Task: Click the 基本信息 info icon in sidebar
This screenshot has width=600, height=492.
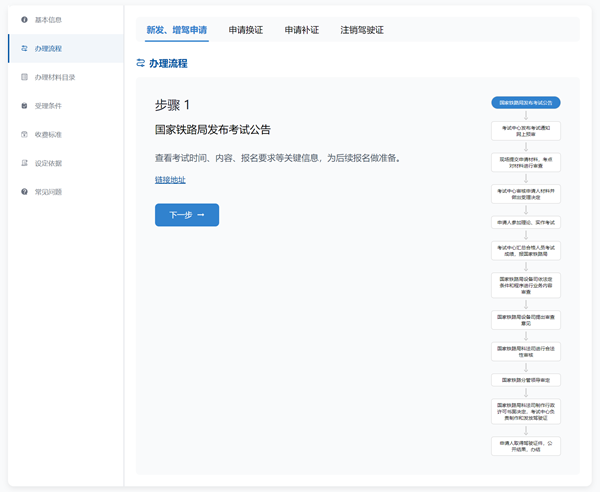Action: point(24,19)
